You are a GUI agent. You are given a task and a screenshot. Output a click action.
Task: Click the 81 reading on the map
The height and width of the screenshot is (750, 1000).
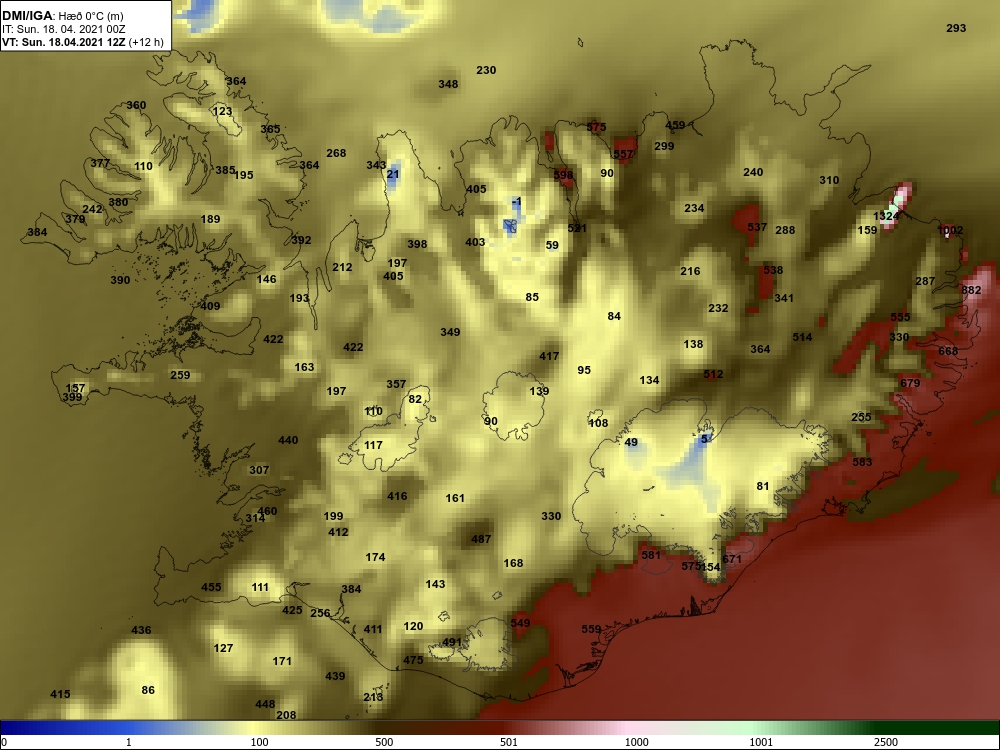click(763, 487)
